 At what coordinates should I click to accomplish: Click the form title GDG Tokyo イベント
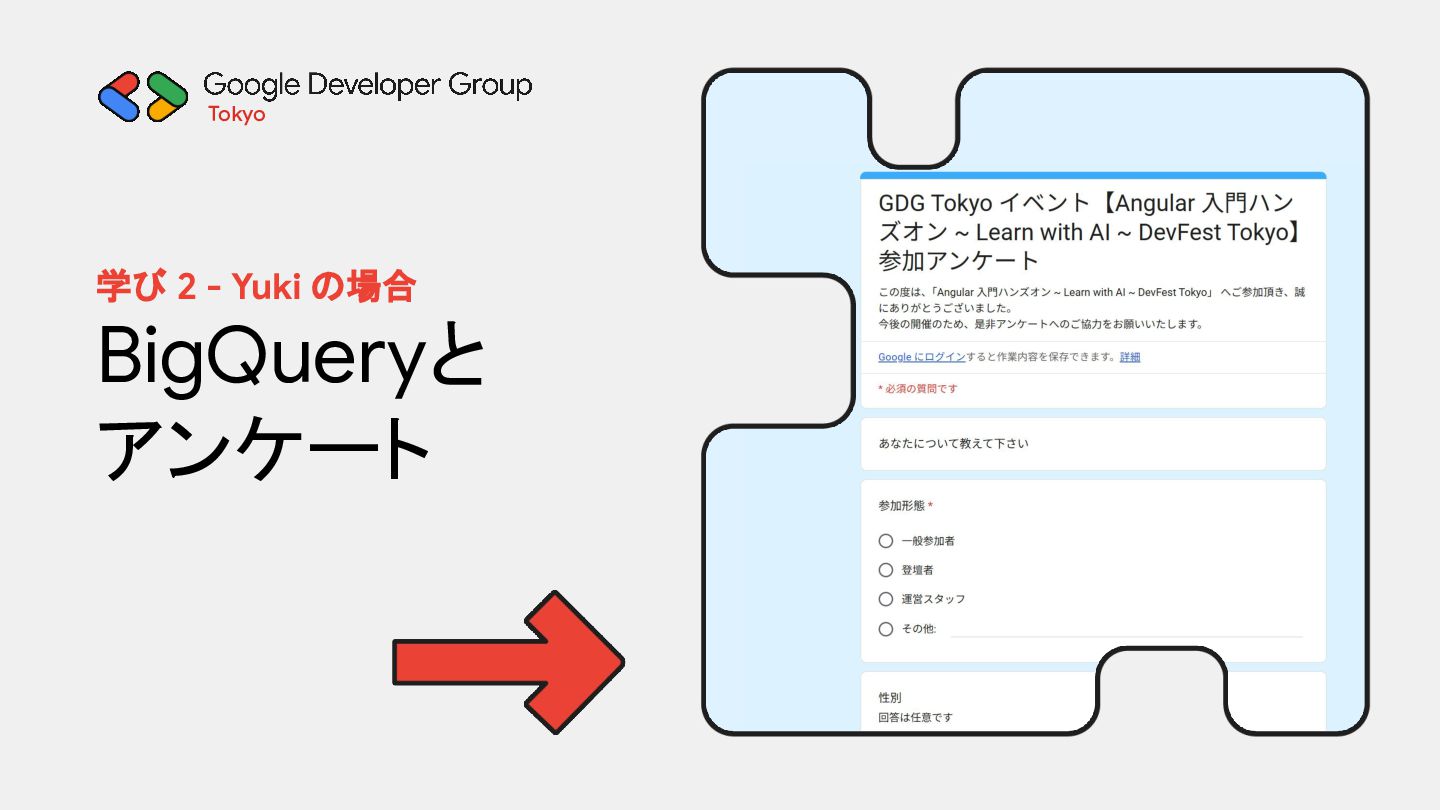coord(1089,232)
